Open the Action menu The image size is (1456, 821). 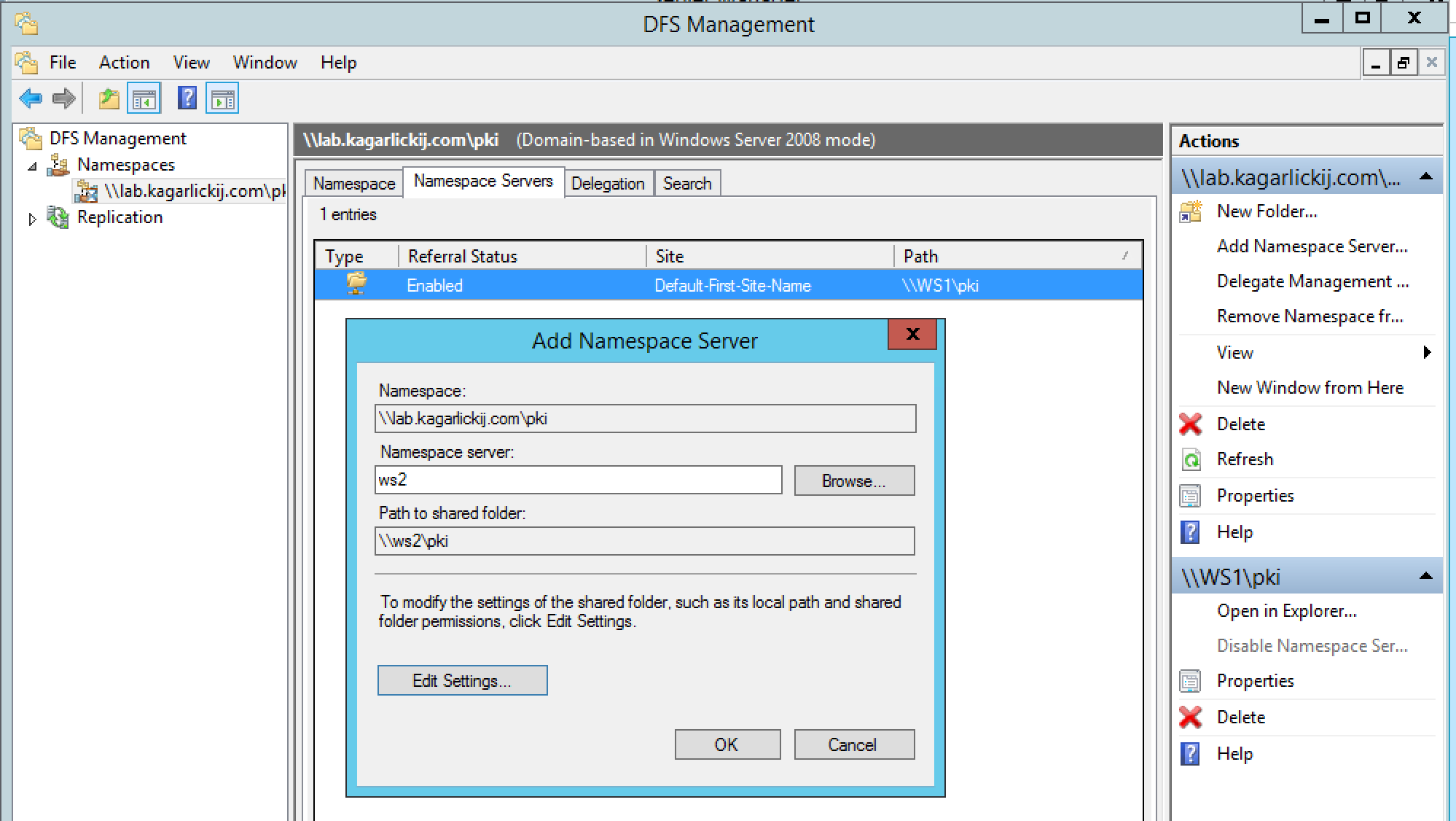coord(124,63)
